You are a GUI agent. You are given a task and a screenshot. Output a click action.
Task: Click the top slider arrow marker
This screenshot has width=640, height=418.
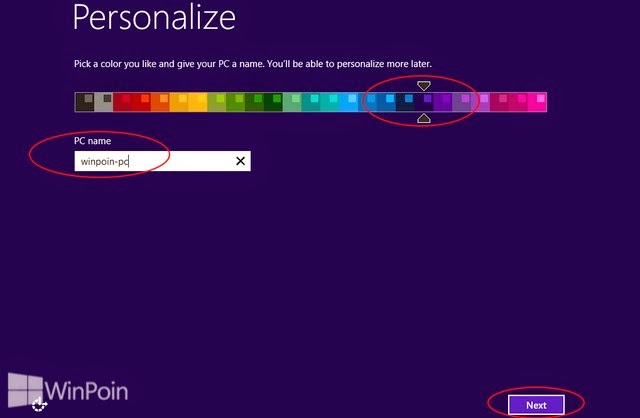coord(424,86)
